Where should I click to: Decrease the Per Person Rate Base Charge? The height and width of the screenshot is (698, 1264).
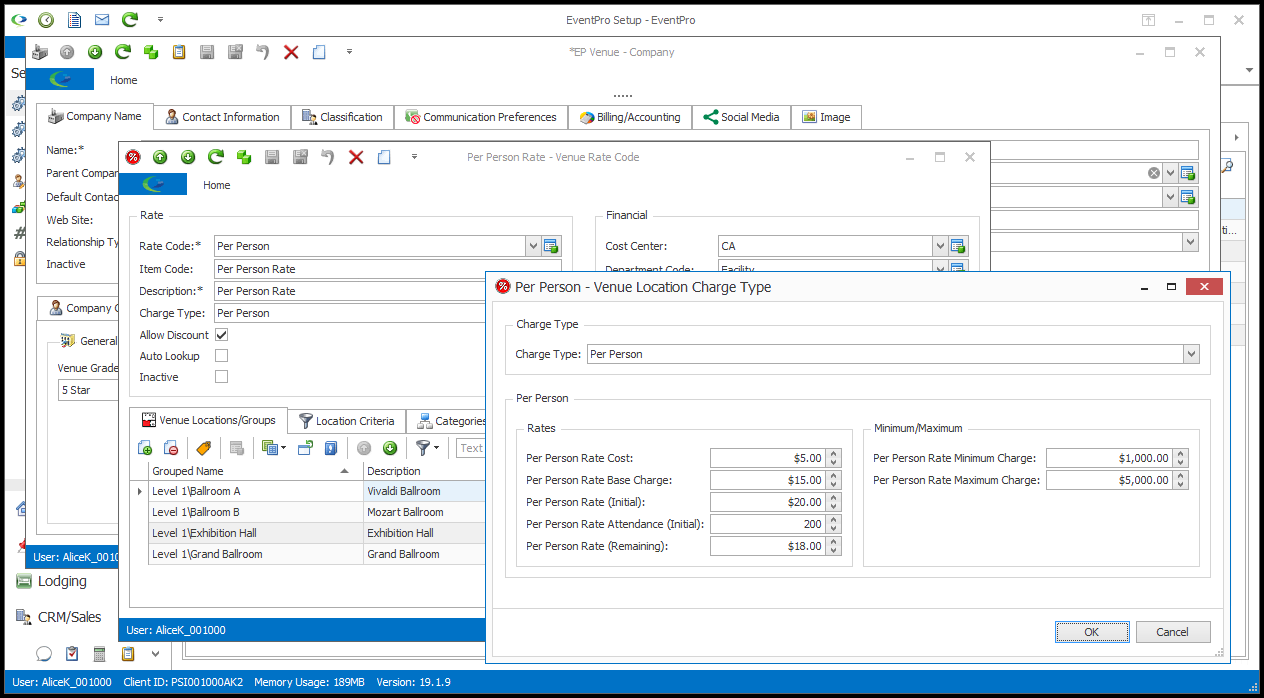pyautogui.click(x=834, y=485)
